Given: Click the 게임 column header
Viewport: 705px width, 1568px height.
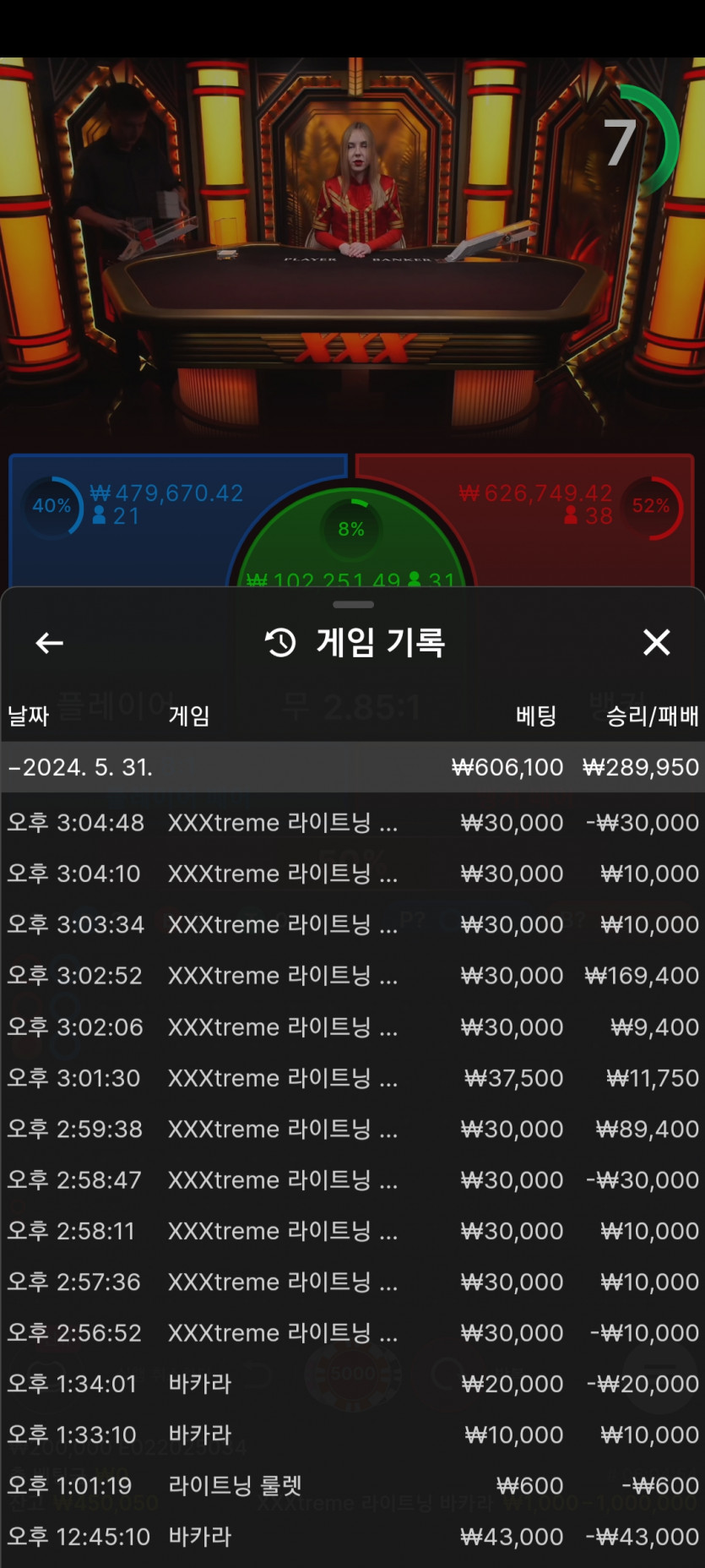Looking at the screenshot, I should pyautogui.click(x=189, y=716).
